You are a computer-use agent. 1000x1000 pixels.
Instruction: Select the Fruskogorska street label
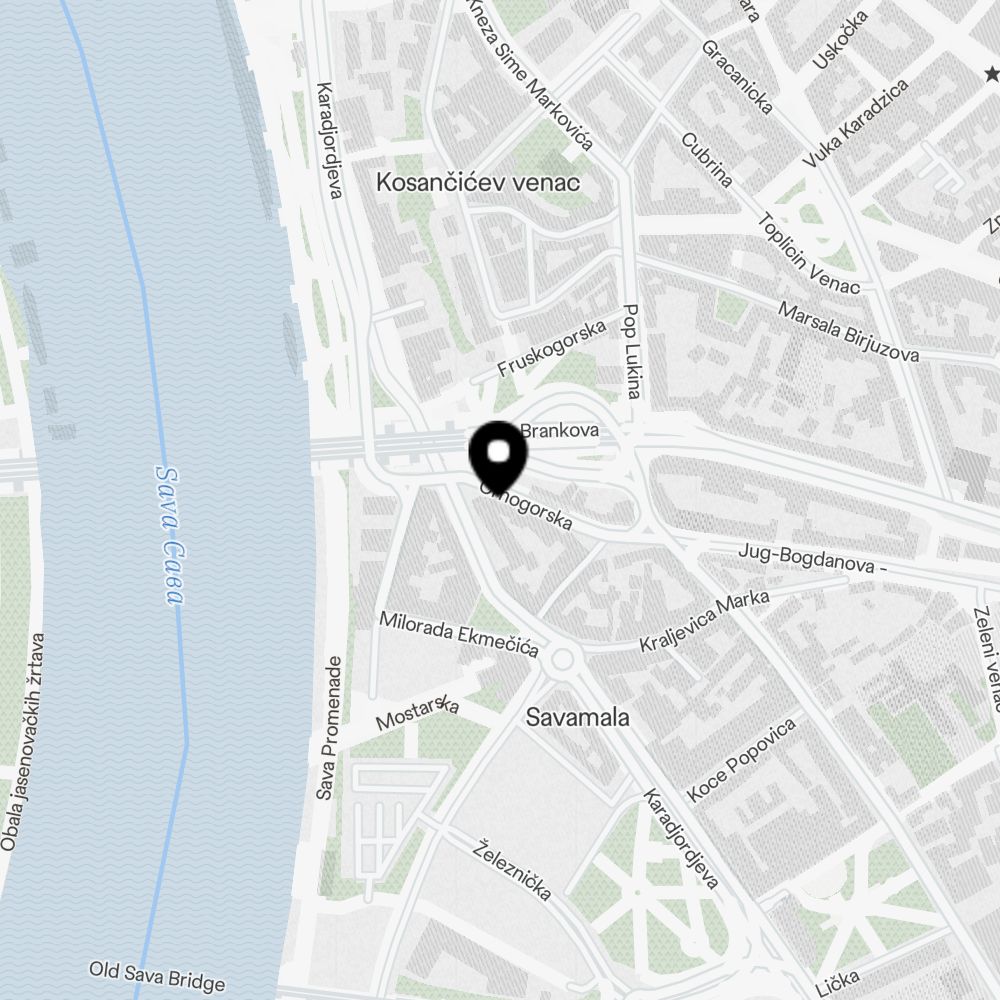click(551, 348)
